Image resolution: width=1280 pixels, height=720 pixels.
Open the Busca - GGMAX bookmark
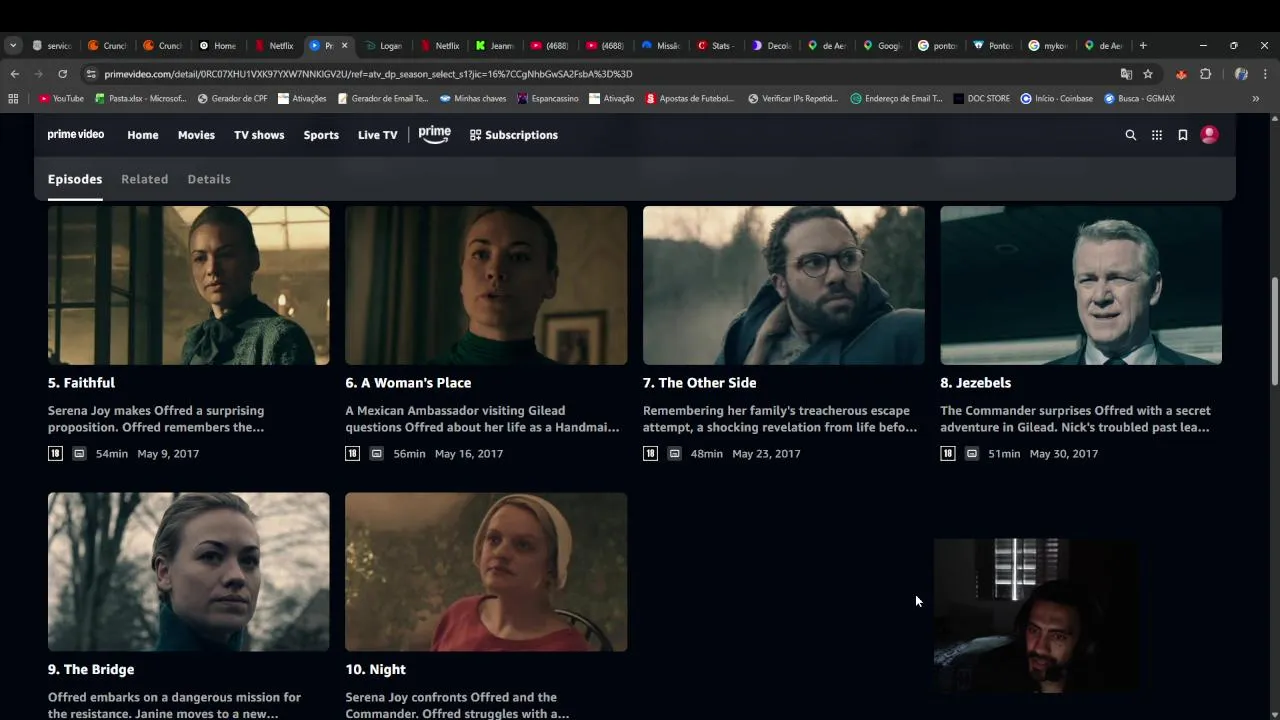click(1139, 99)
